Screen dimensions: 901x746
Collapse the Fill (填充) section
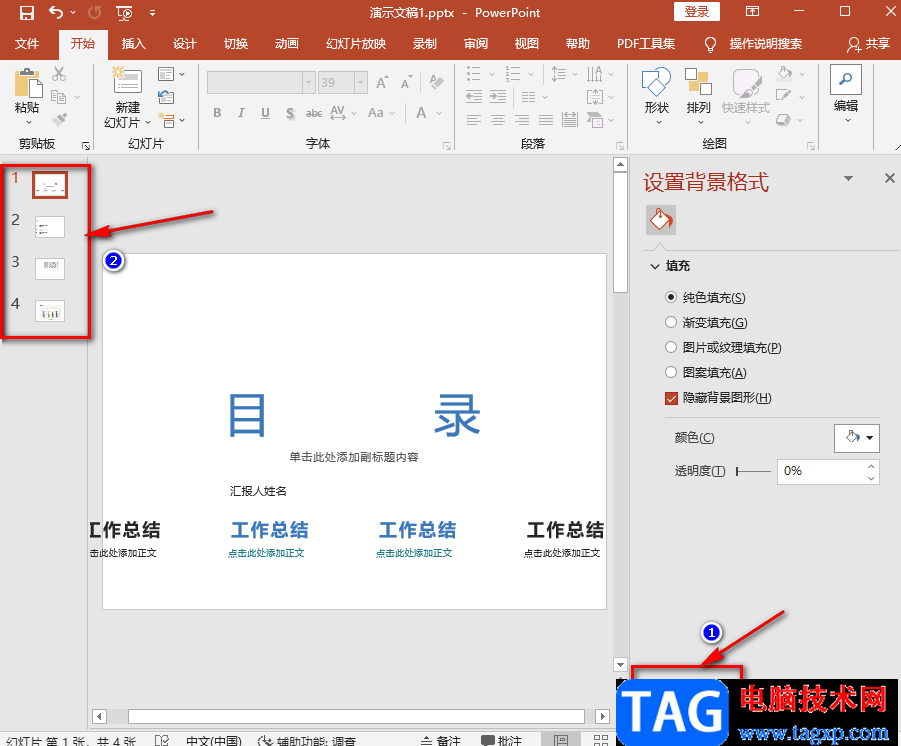tap(655, 267)
